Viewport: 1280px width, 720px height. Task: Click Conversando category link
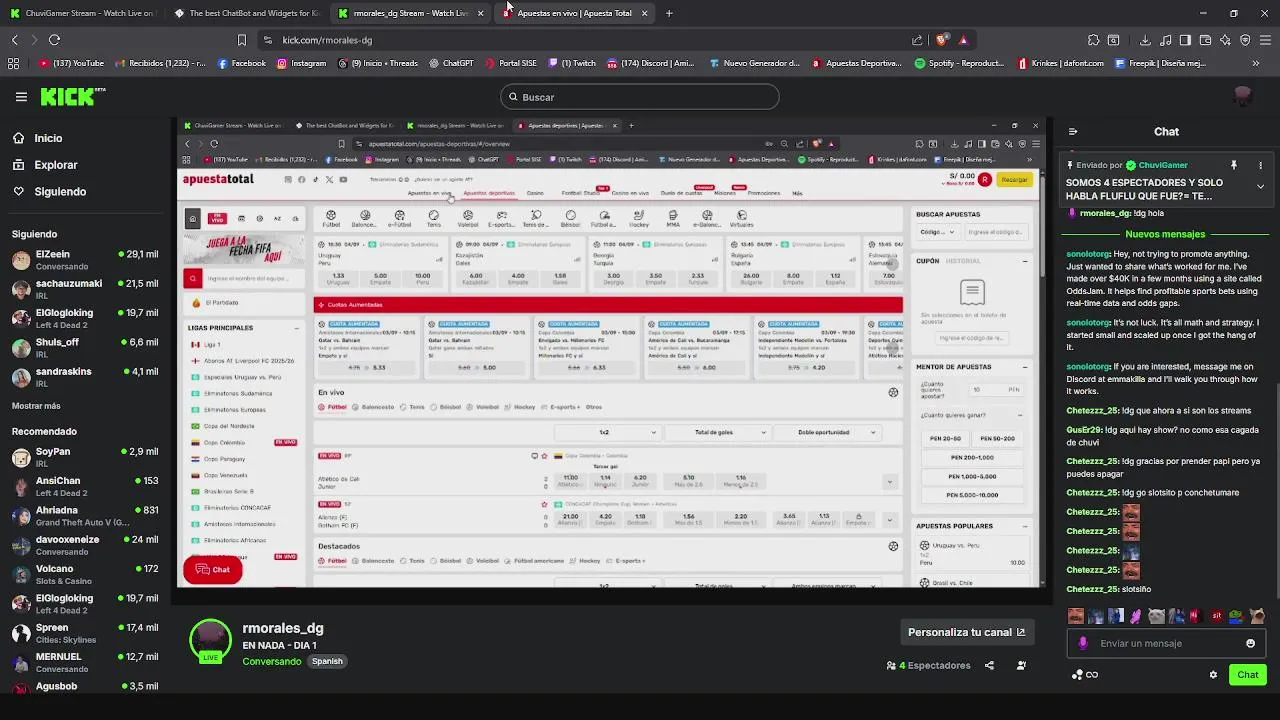271,661
